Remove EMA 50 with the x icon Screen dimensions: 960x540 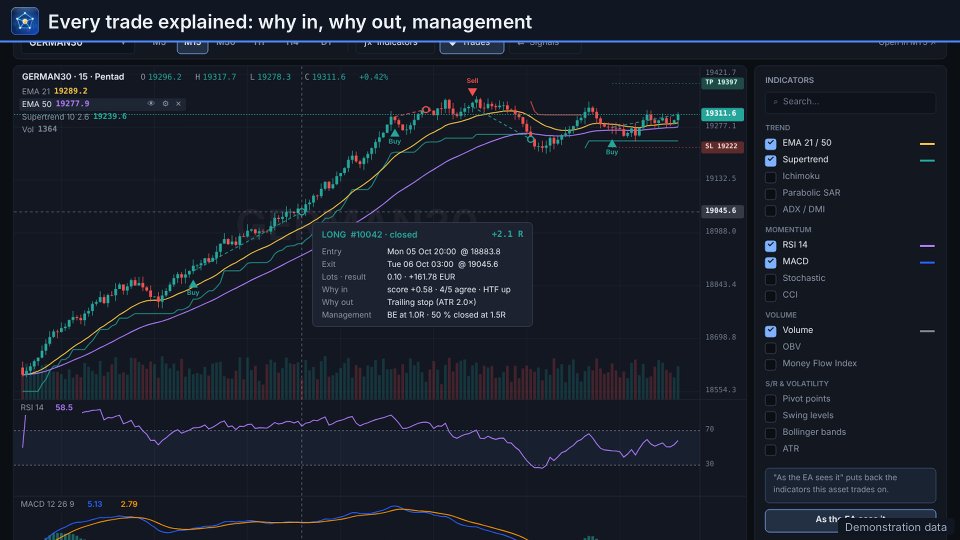[x=178, y=103]
